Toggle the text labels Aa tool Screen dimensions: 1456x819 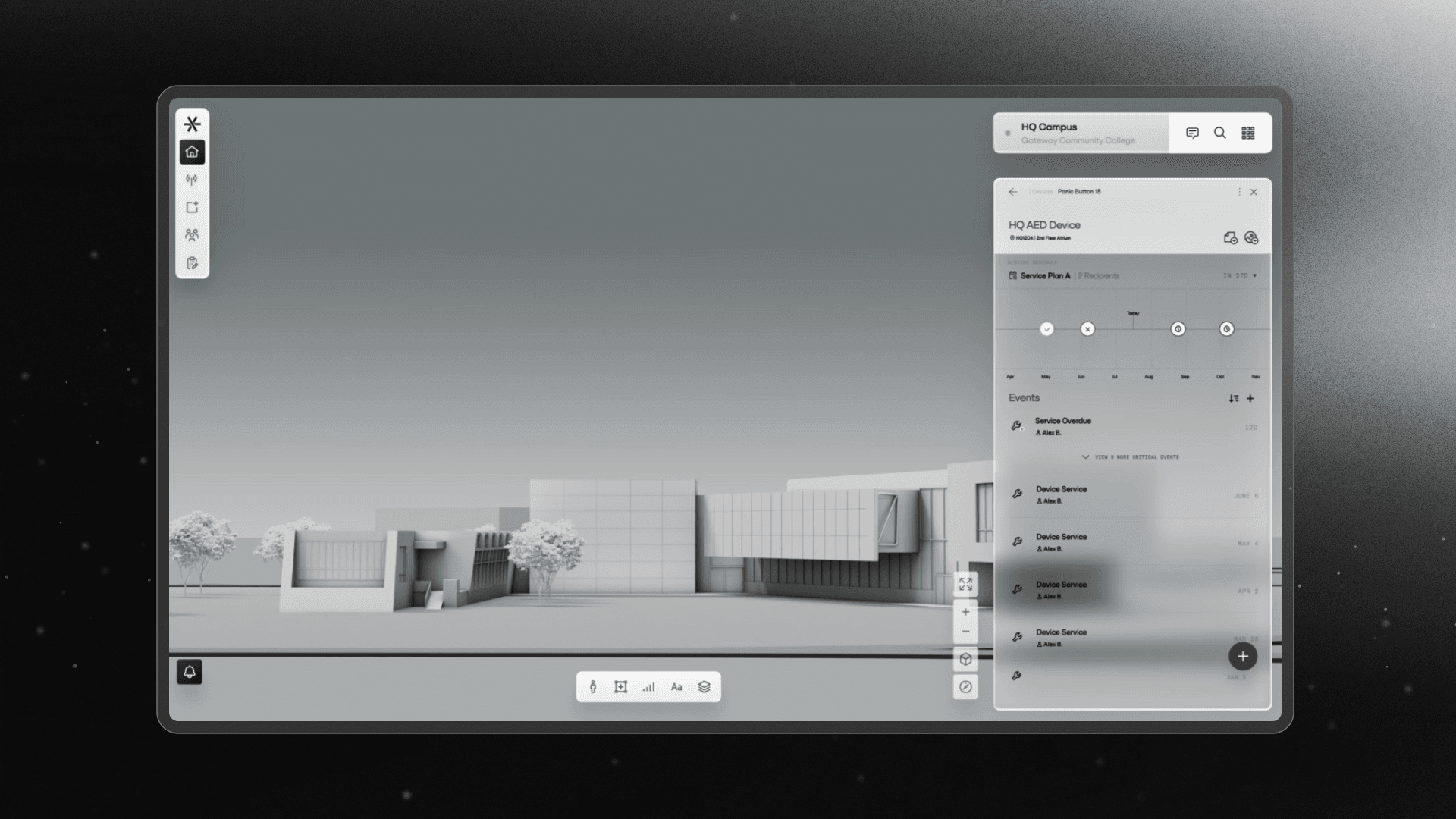click(x=676, y=687)
